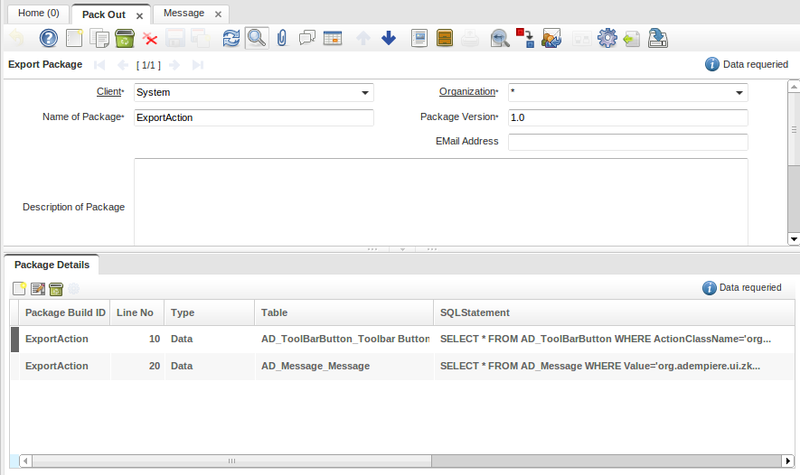Click the Process gear icon in toolbar
The height and width of the screenshot is (475, 800).
coord(607,38)
